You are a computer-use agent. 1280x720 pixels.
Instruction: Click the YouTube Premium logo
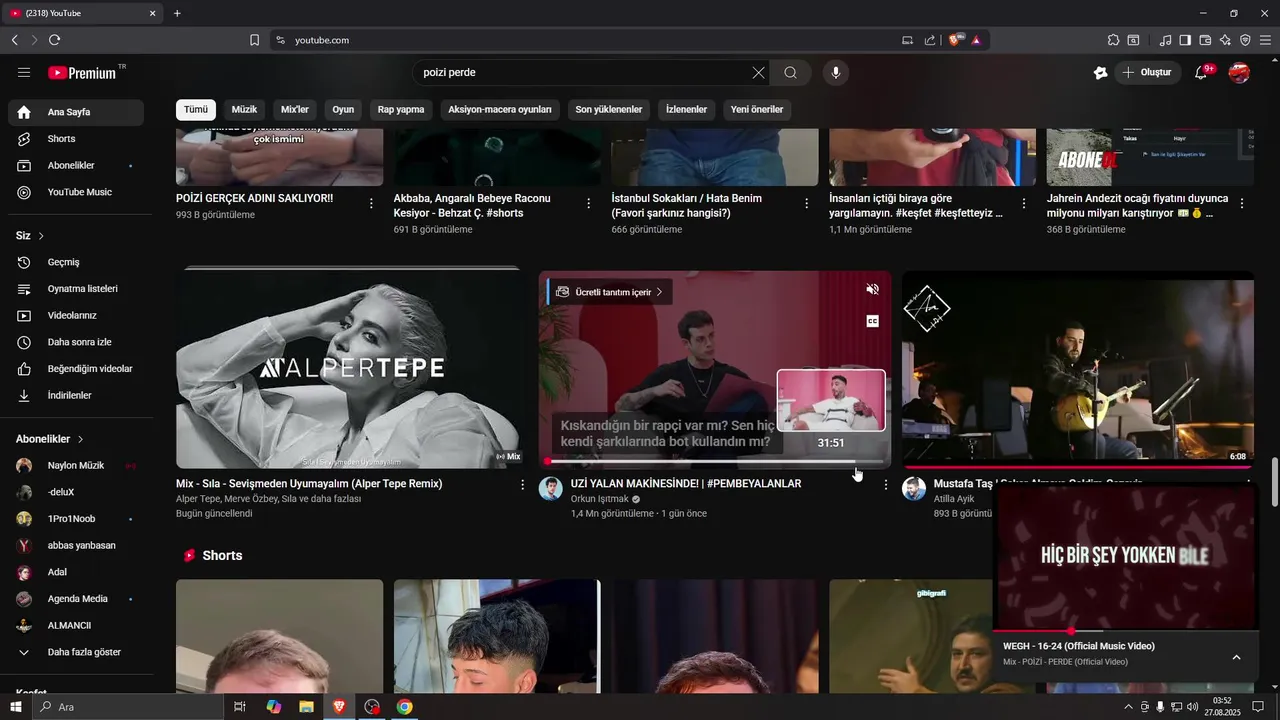pos(81,72)
